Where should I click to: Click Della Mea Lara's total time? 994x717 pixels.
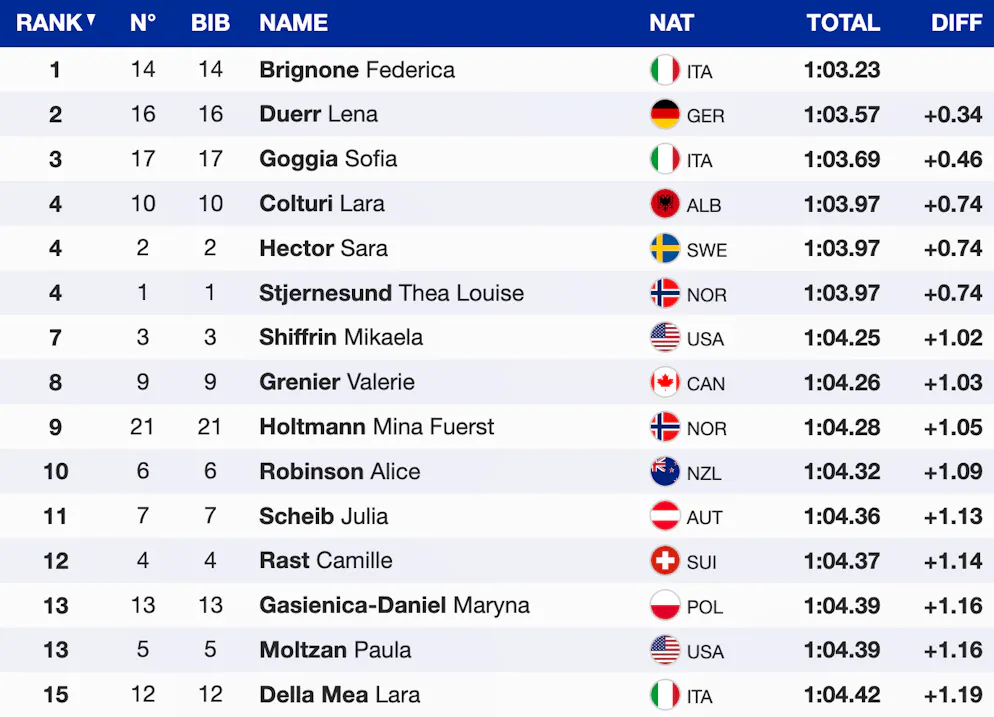click(842, 695)
